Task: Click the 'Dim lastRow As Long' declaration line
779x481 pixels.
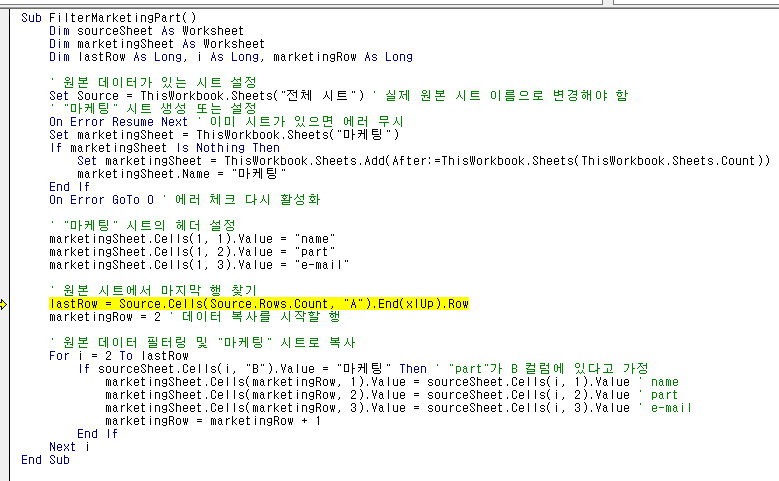Action: [x=231, y=57]
